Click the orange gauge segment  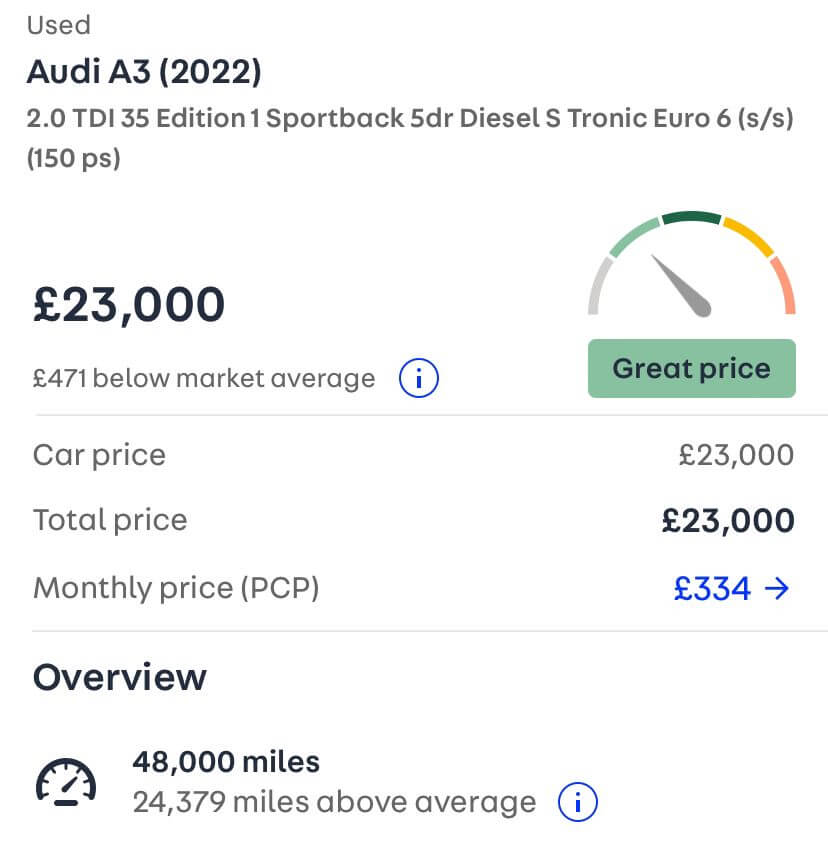tap(785, 285)
